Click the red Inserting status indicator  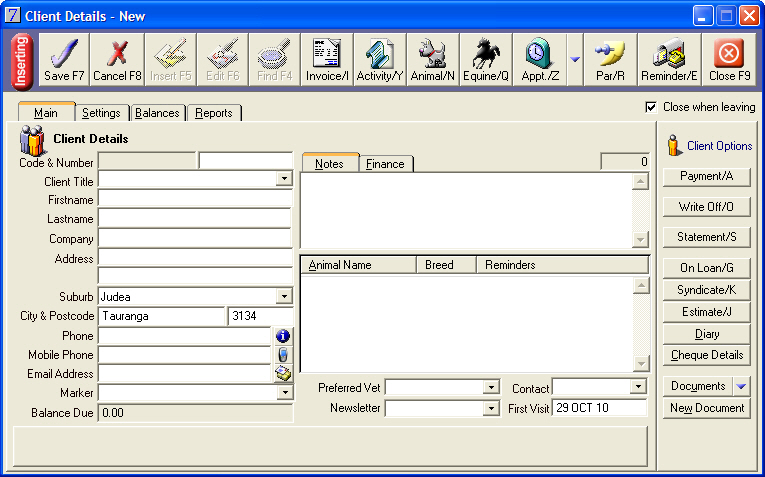22,62
